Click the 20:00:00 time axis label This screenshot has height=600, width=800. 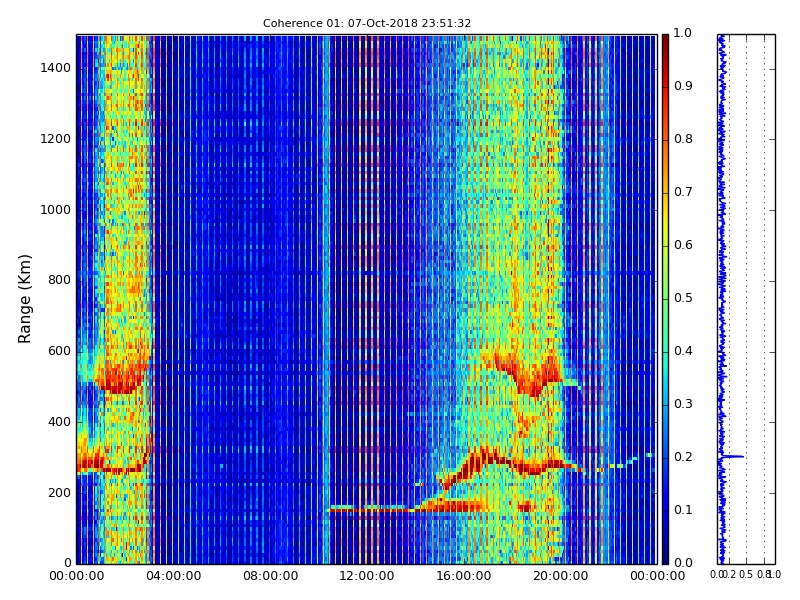(x=561, y=576)
